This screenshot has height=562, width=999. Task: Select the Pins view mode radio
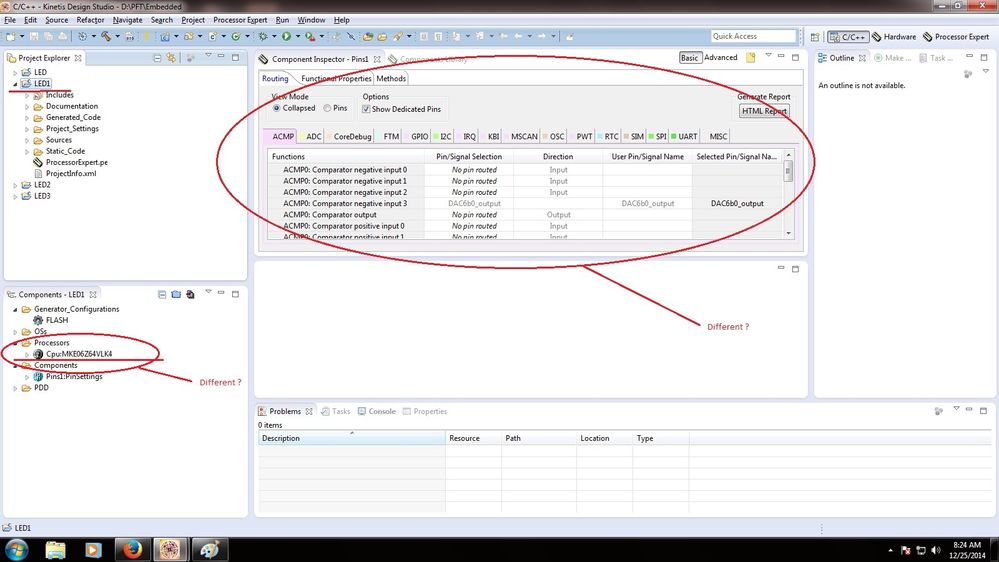point(327,108)
